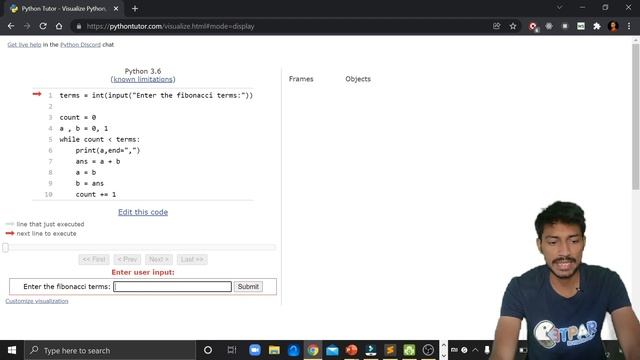Screen dimensions: 640x360
Task: Reload the Python Tutor page
Action: click(x=43, y=26)
